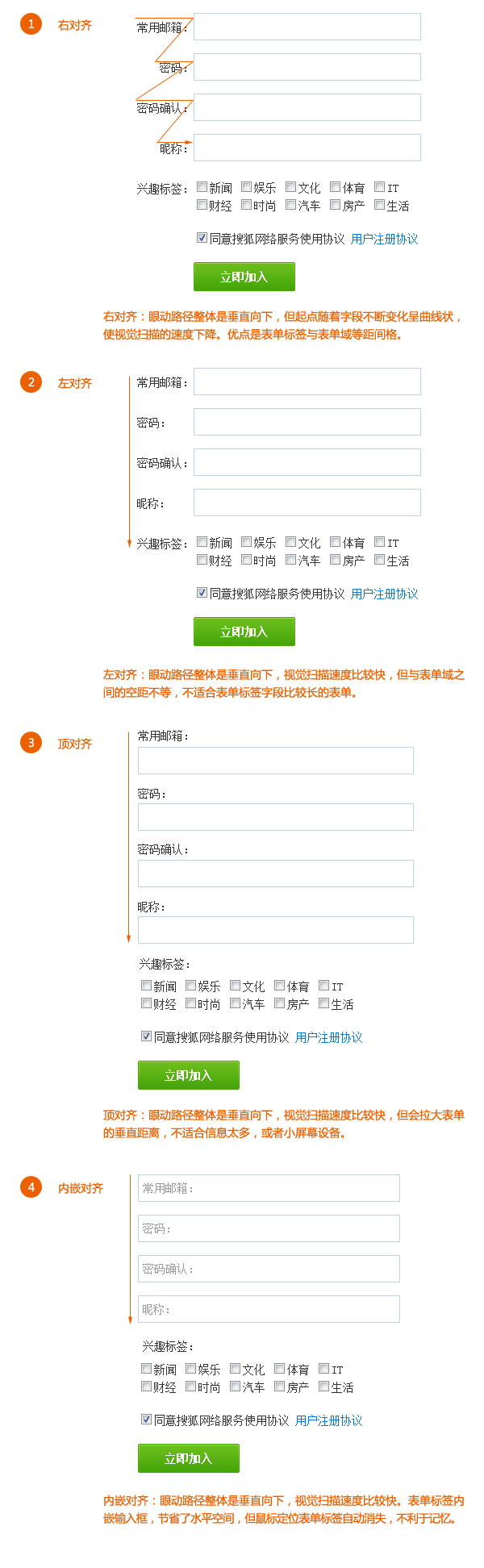The width and height of the screenshot is (484, 1568).
Task: Focus the 昵称 field in the top-aligned form
Action: coord(276,930)
